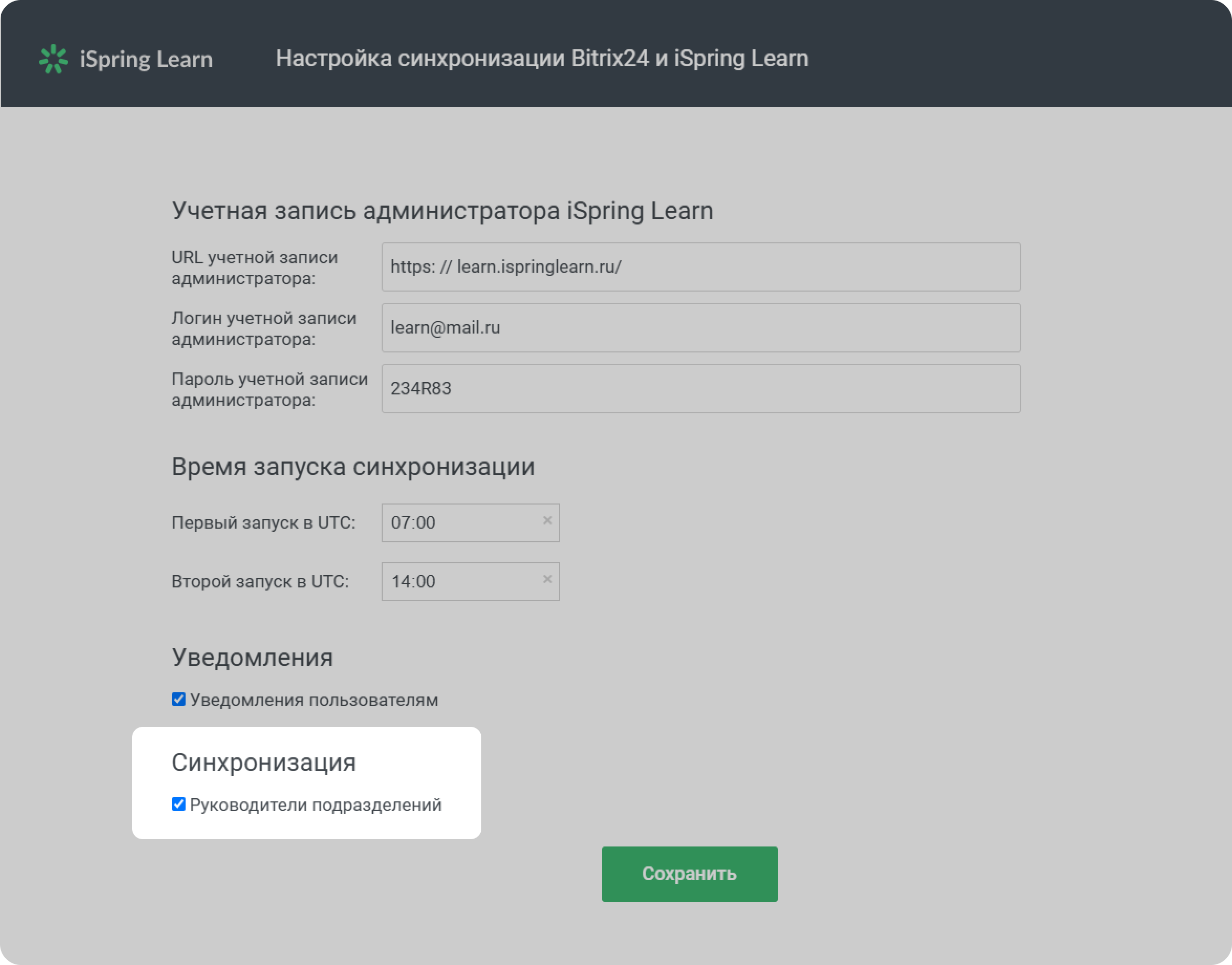This screenshot has height=965, width=1232.
Task: Click the Уведомления section heading
Action: click(x=252, y=658)
